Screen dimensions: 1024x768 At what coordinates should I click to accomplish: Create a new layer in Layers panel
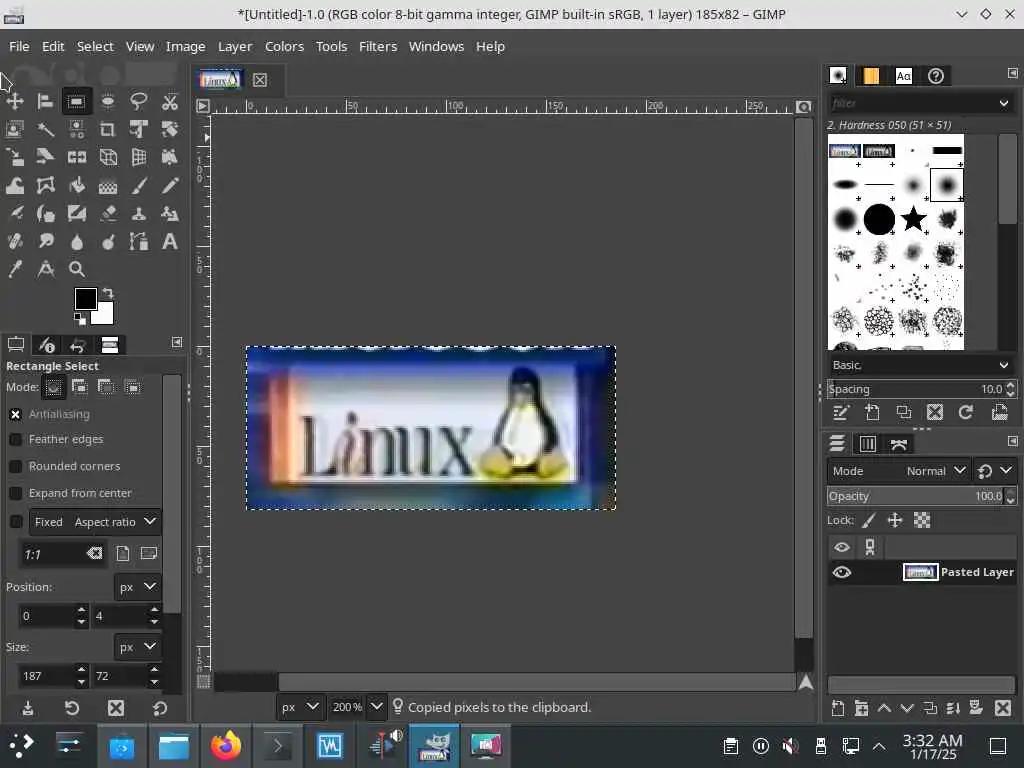(838, 709)
